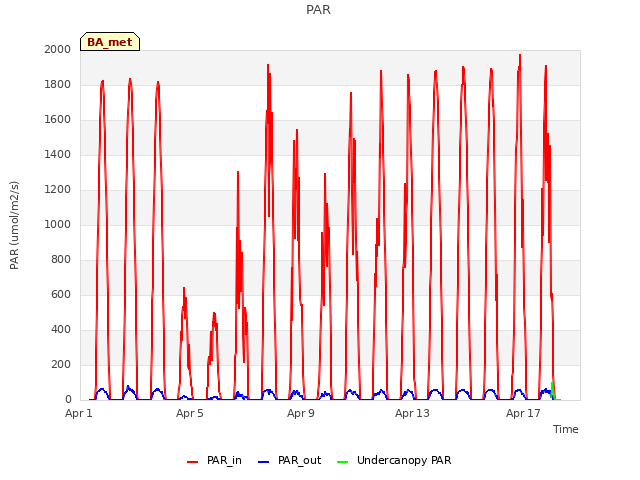Click the Apr 9 x-axis label

[x=301, y=413]
